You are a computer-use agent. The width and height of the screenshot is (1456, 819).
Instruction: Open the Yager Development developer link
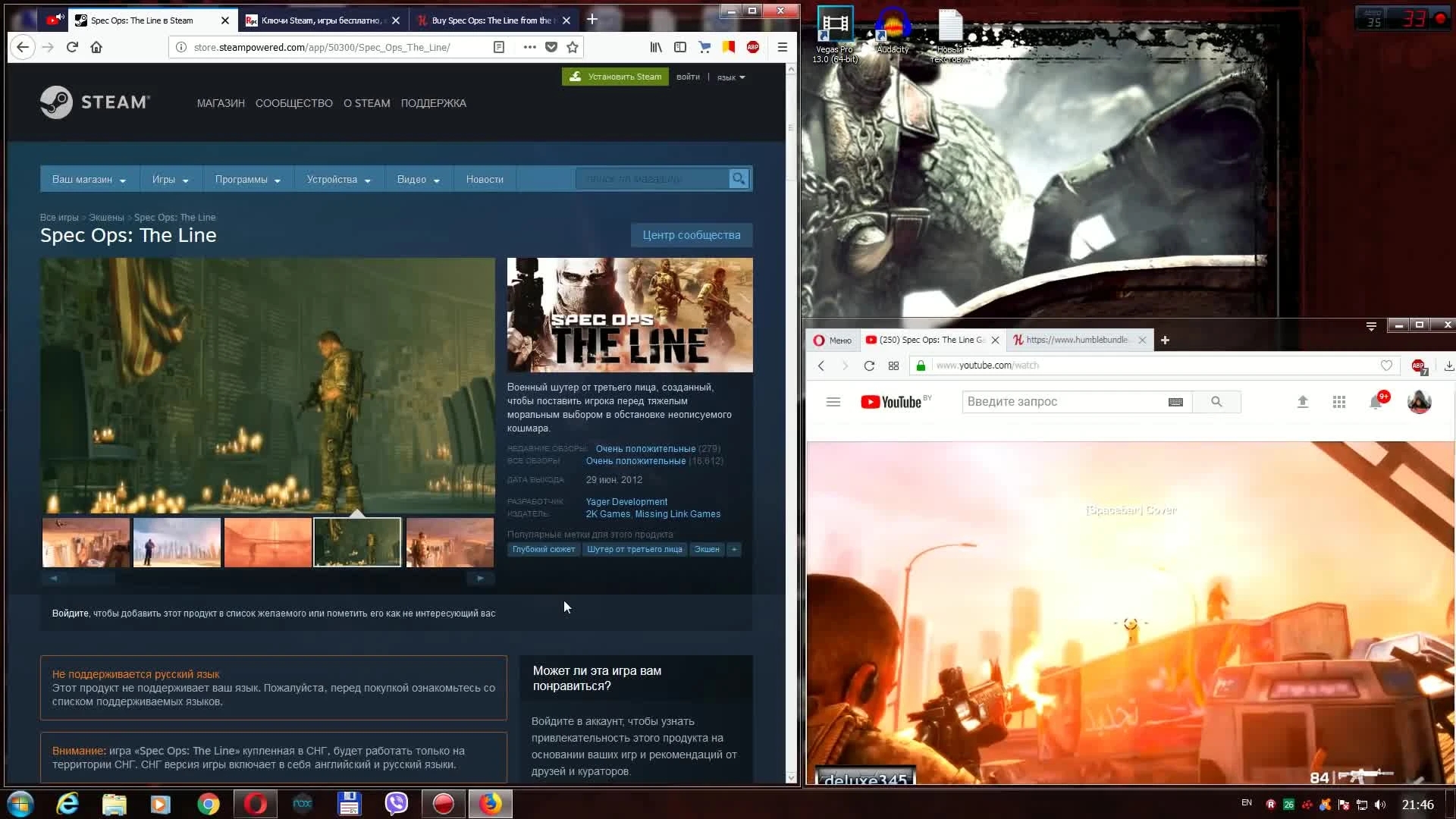click(x=626, y=502)
